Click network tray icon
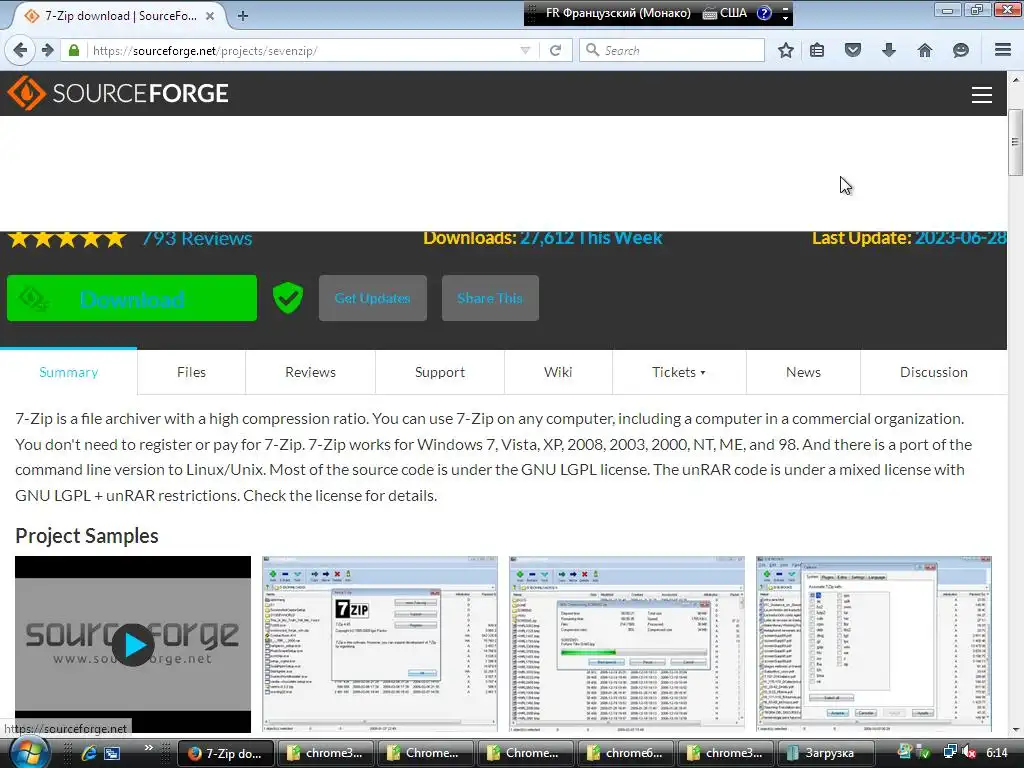 click(950, 752)
